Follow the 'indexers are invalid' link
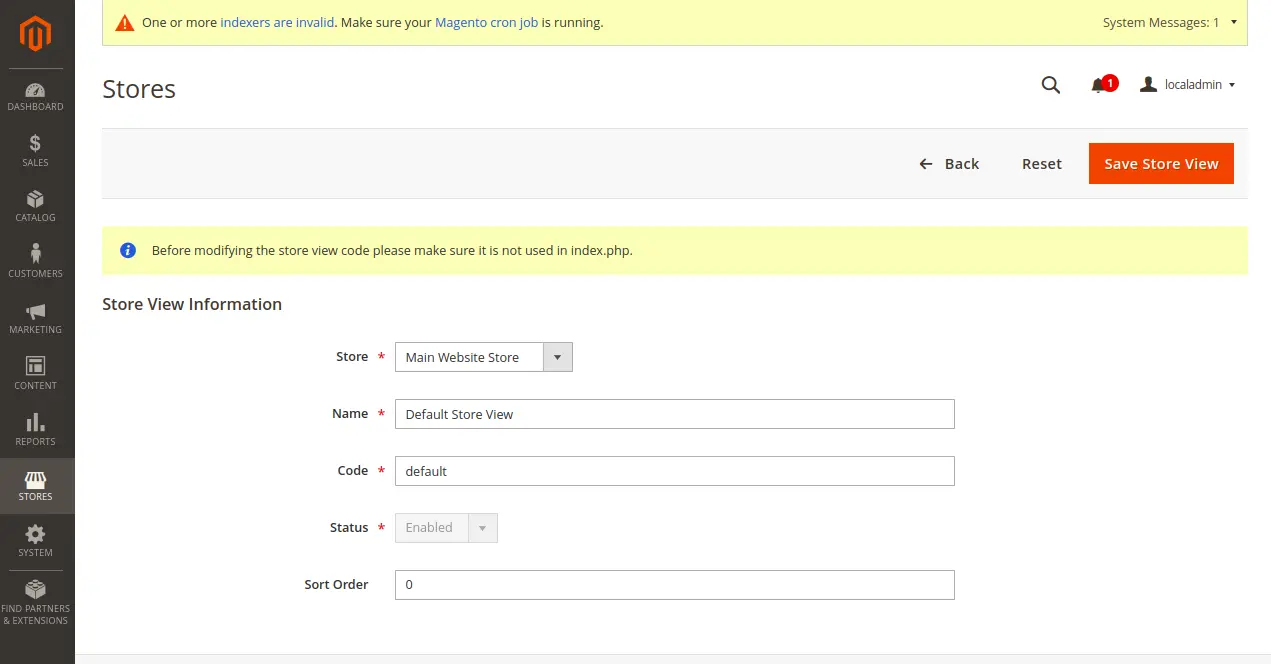 [x=277, y=22]
